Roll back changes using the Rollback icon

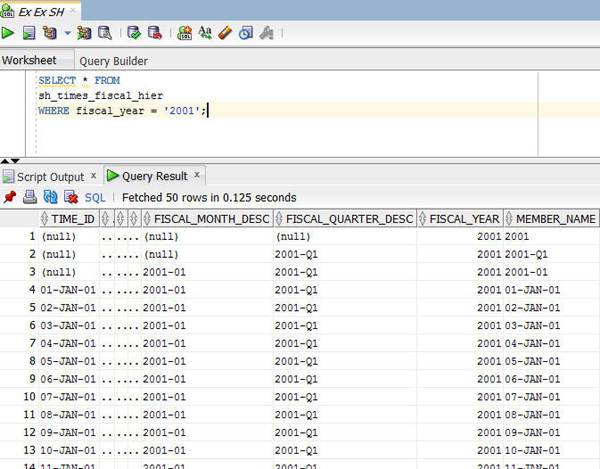(x=155, y=33)
